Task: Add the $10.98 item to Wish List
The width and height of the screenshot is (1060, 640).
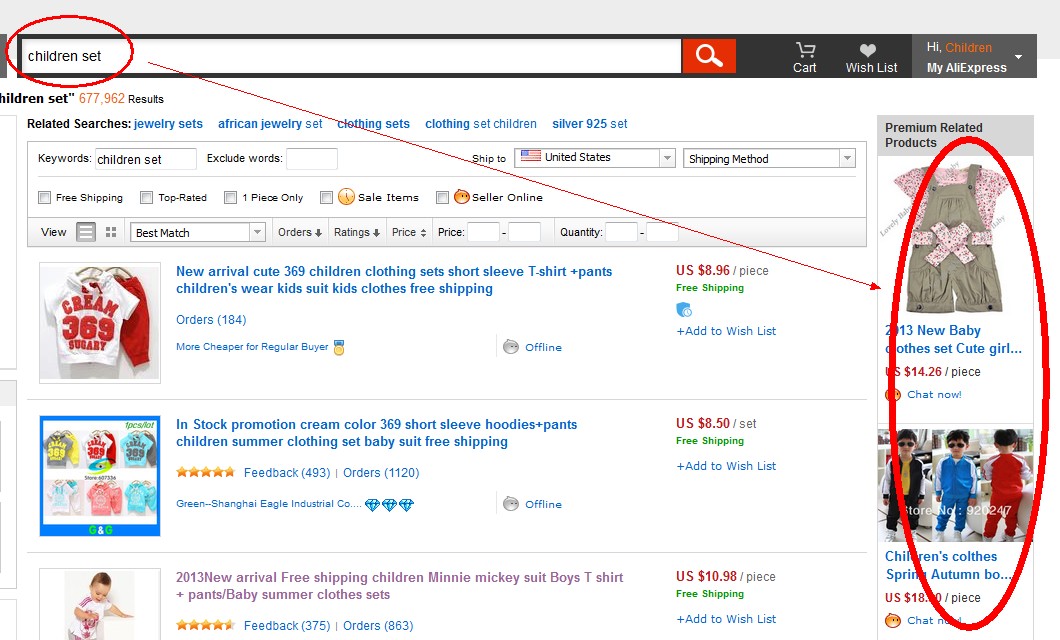Action: pos(726,619)
